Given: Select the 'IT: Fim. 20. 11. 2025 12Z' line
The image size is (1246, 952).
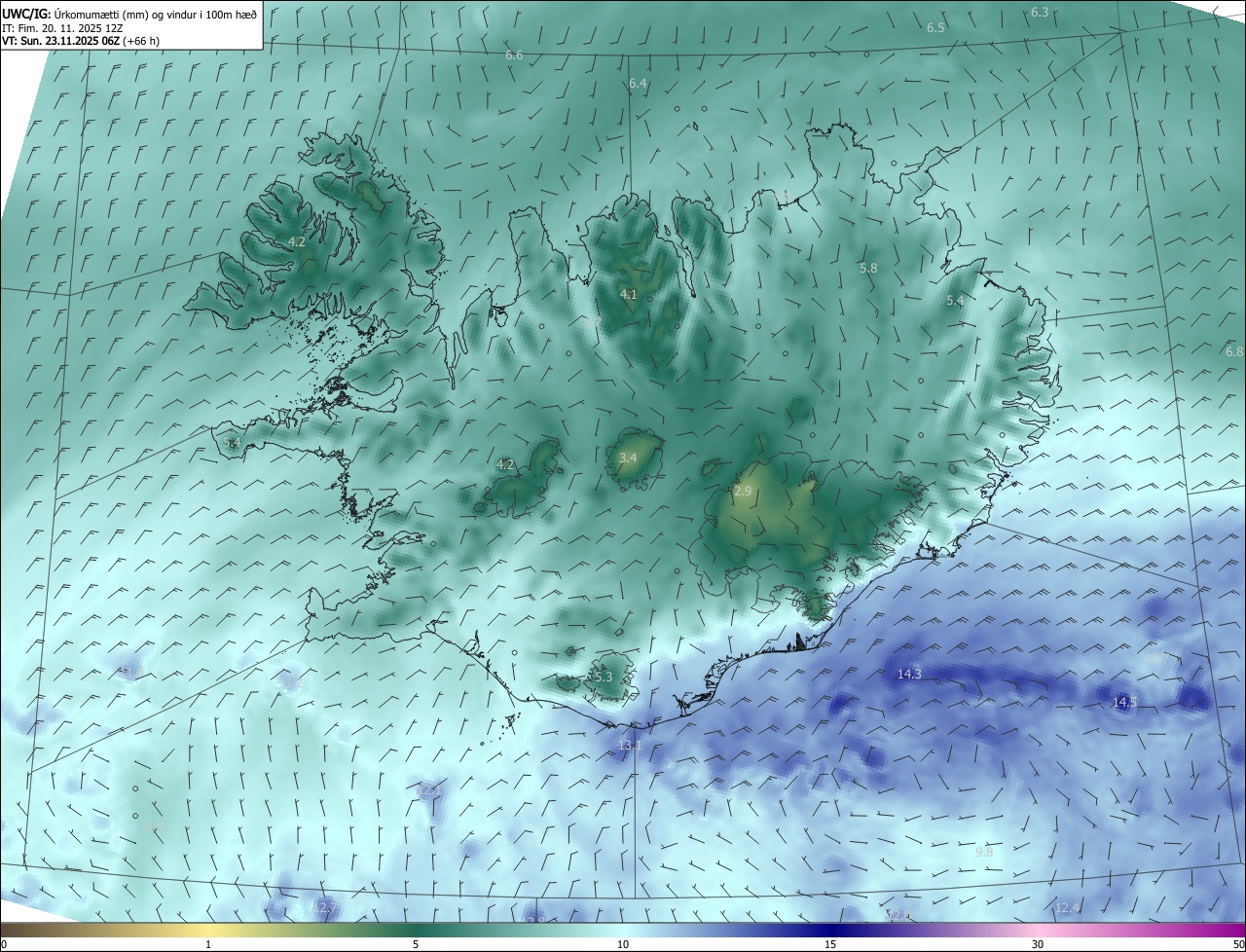Looking at the screenshot, I should [x=61, y=28].
